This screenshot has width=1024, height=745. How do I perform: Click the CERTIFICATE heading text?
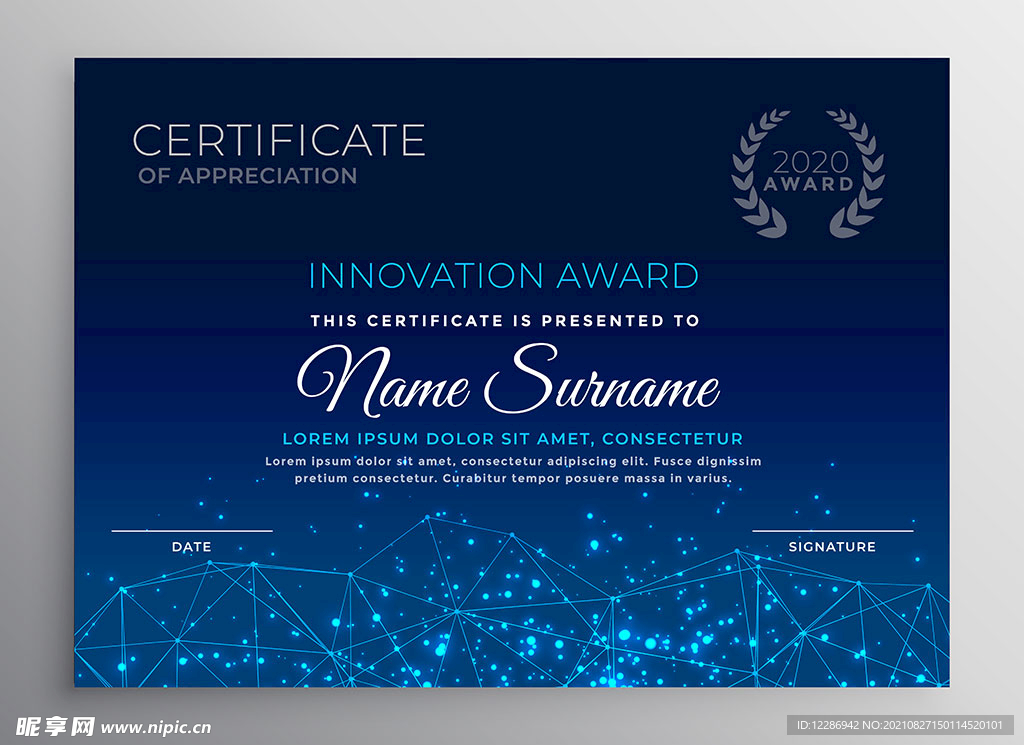point(279,140)
